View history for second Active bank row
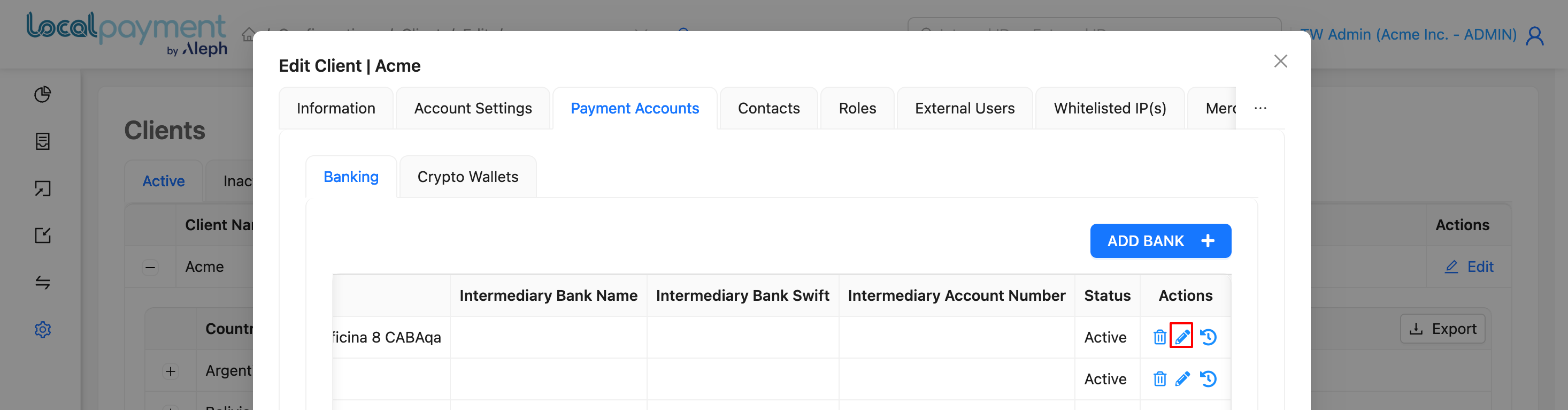 [1208, 379]
